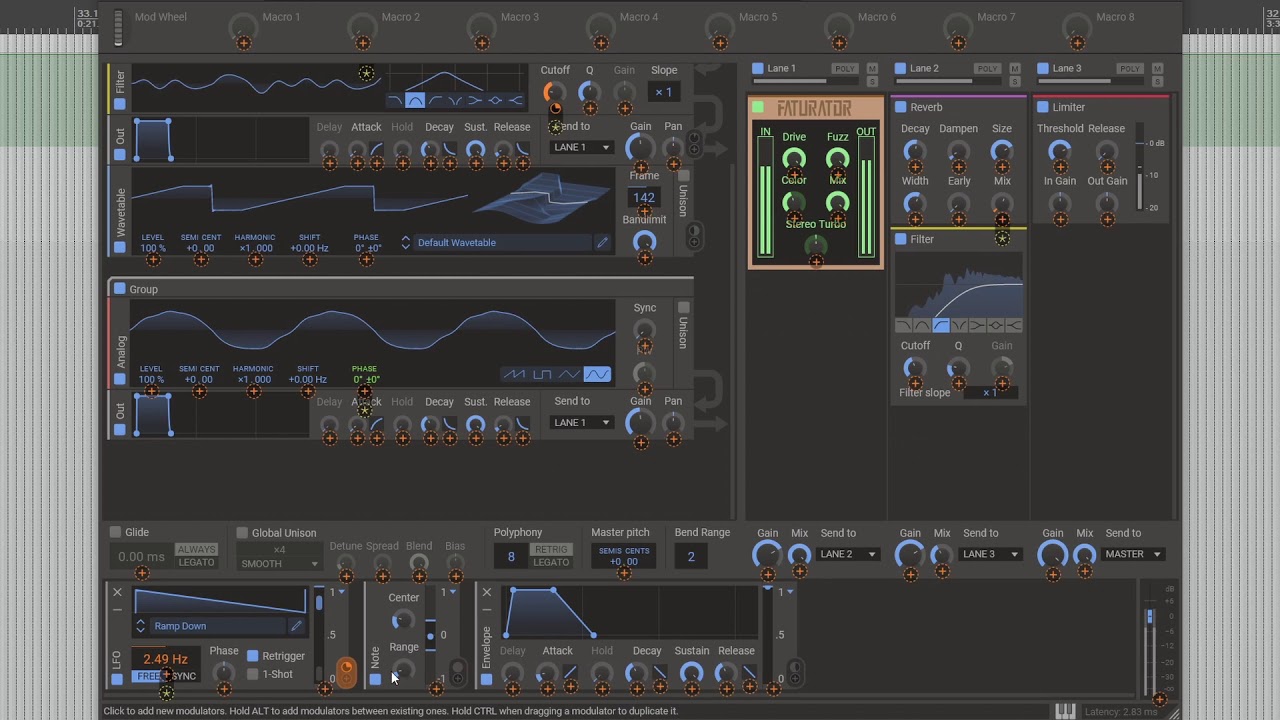Image resolution: width=1280 pixels, height=720 pixels.
Task: Add modulation to Master pitch plus icon
Action: 624,573
